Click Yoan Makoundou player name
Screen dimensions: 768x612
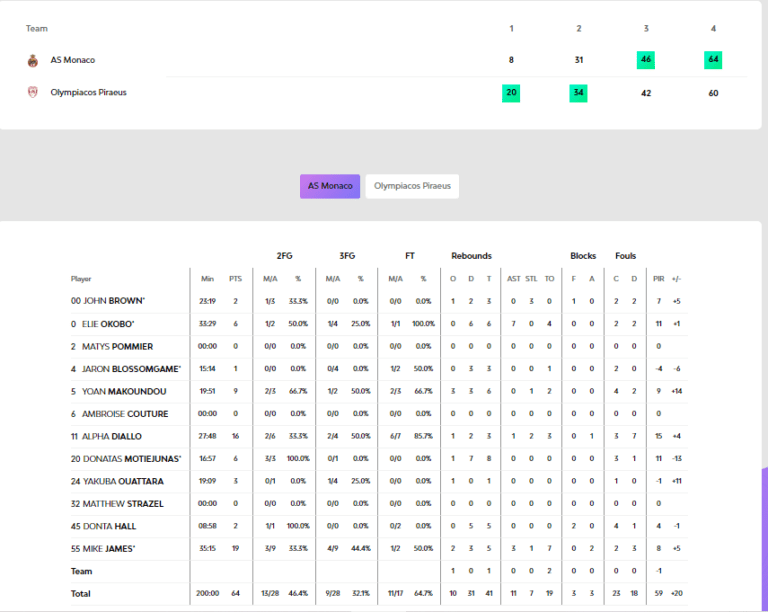(124, 392)
